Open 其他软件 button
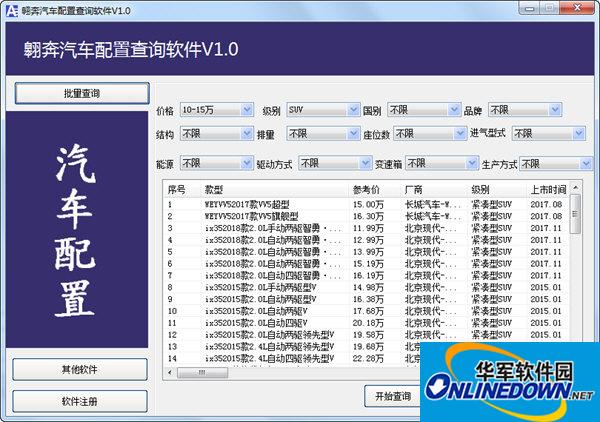 click(x=80, y=369)
